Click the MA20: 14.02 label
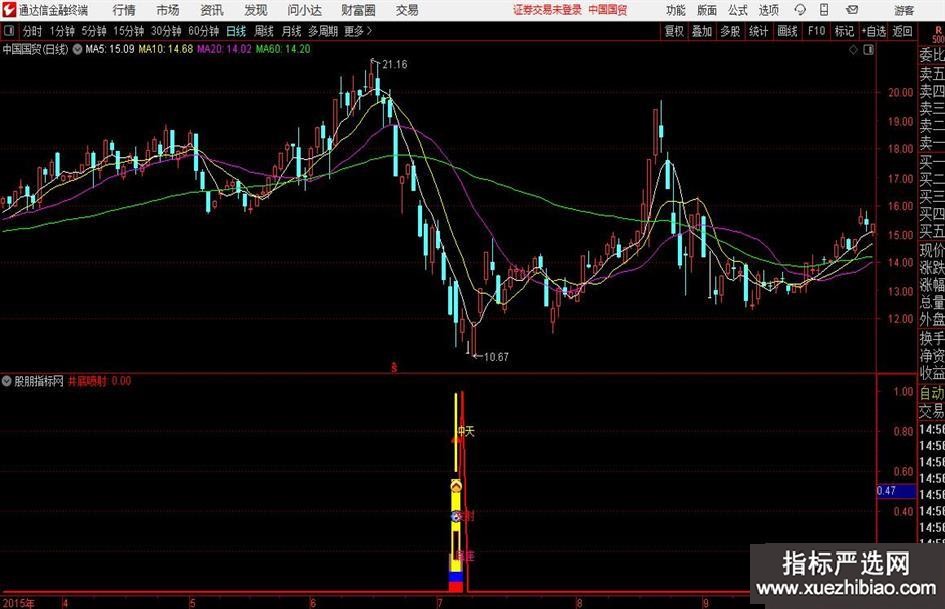Image resolution: width=945 pixels, height=609 pixels. 224,49
